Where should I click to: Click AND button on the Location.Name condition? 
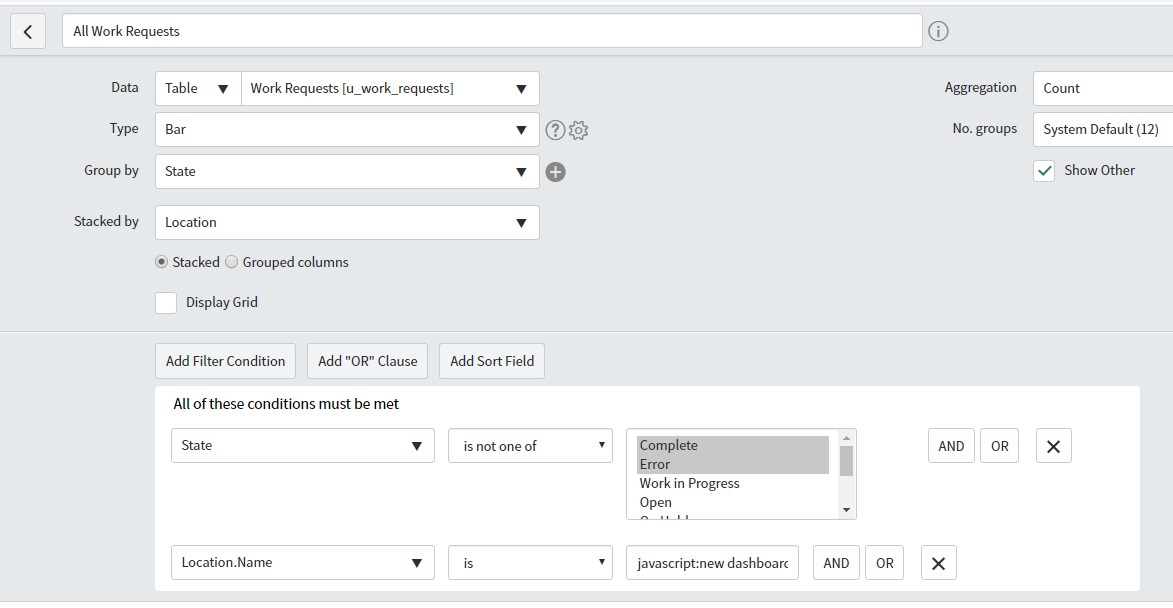[x=836, y=563]
